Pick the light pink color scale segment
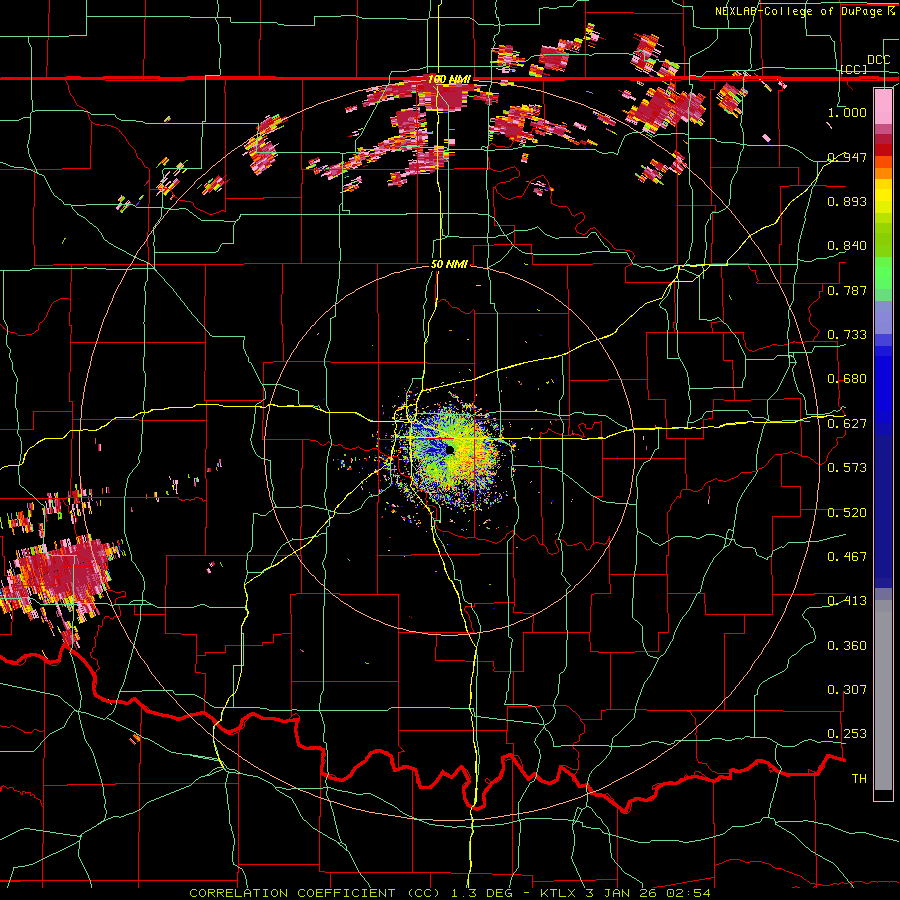Viewport: 900px width, 900px height. pyautogui.click(x=883, y=106)
